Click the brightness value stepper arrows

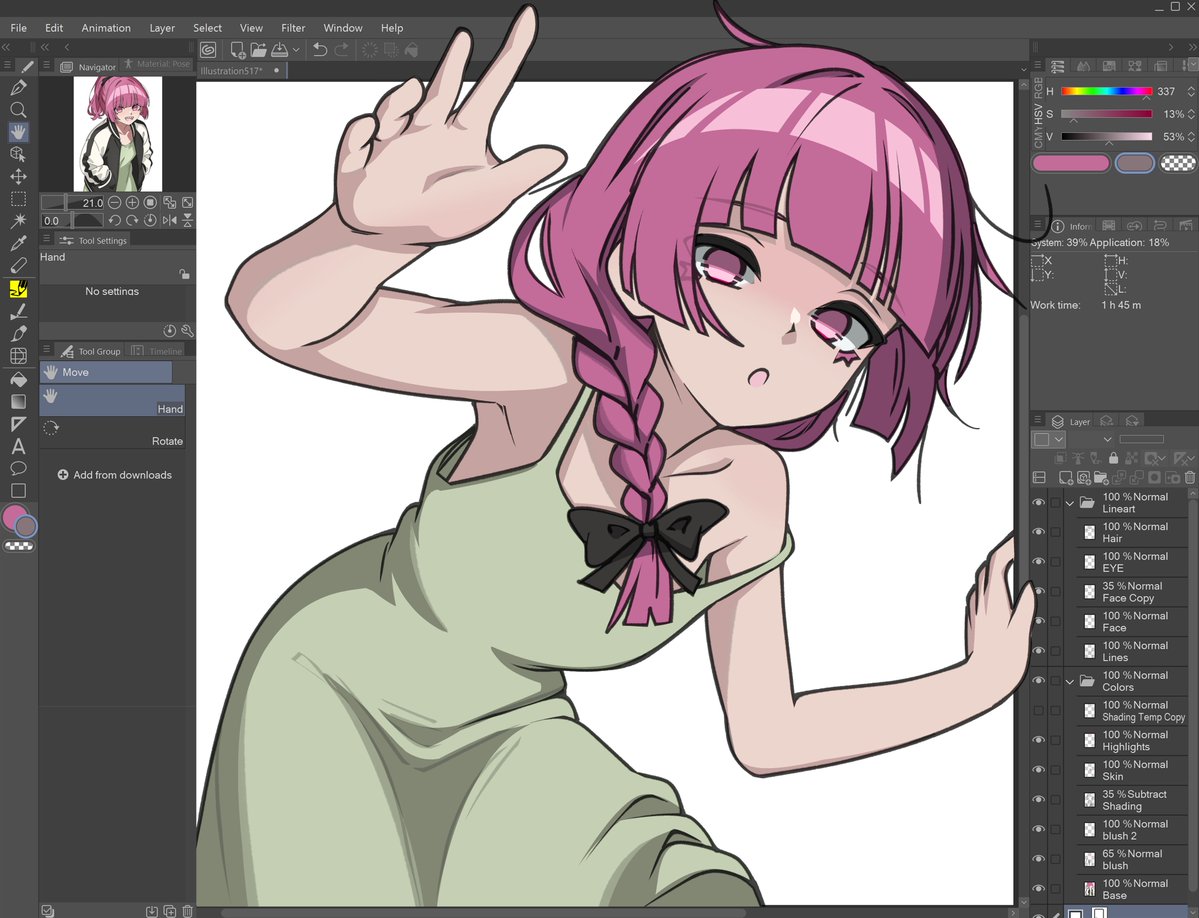1191,137
